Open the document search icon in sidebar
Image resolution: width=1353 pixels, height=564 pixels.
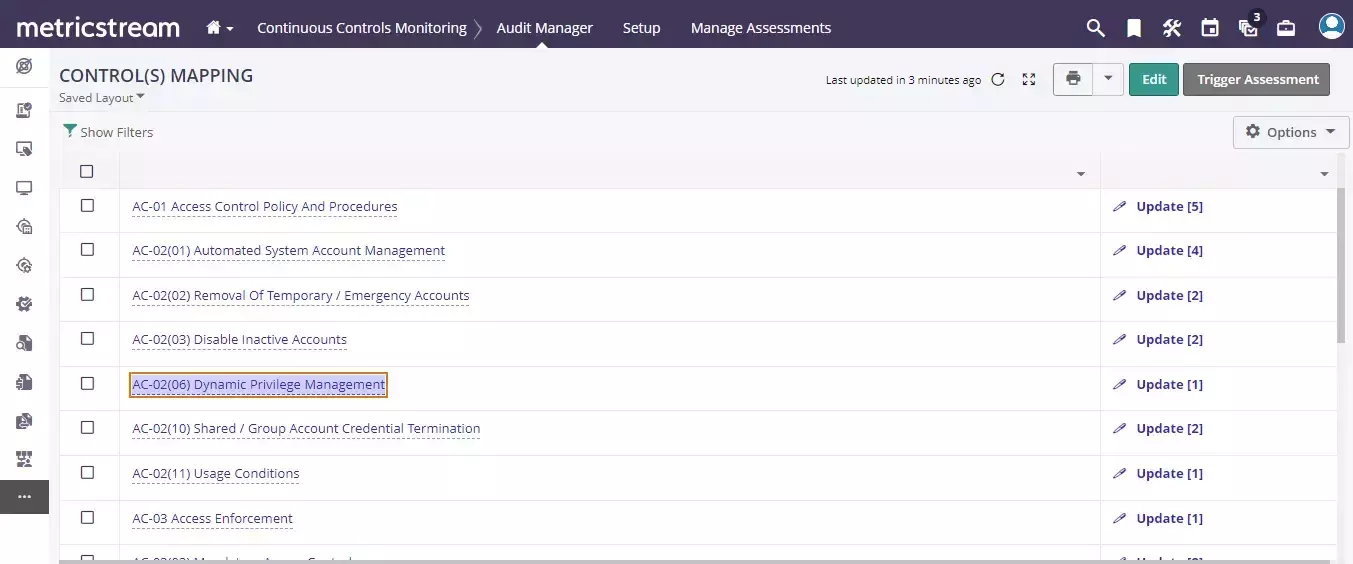(x=24, y=343)
